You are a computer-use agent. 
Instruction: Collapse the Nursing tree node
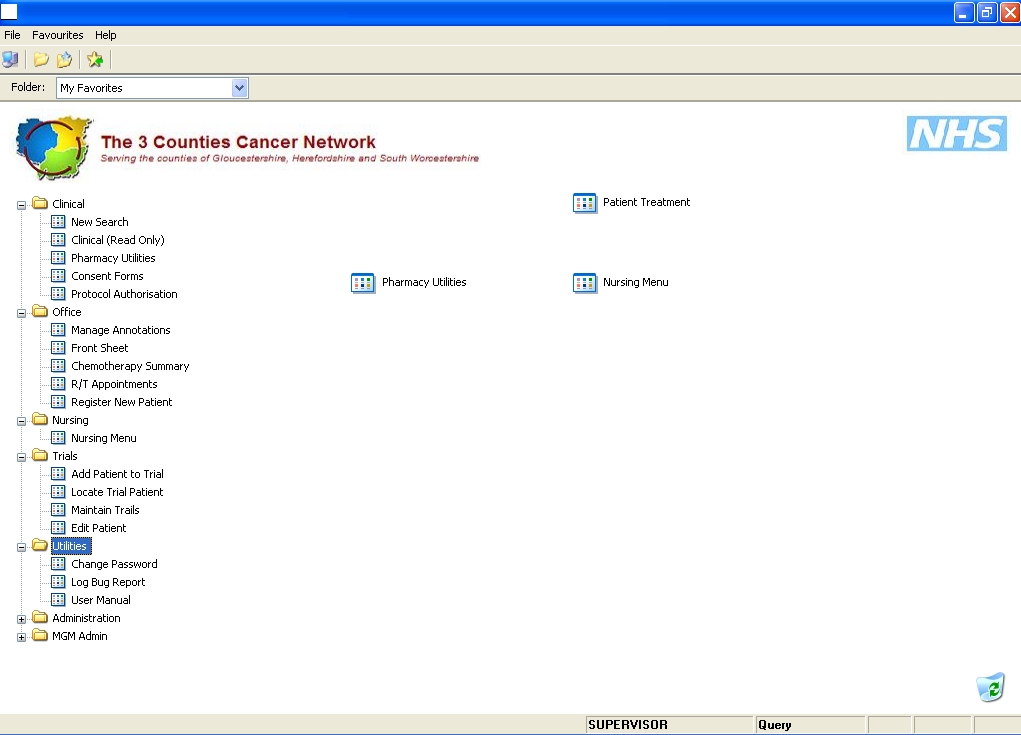click(x=21, y=421)
